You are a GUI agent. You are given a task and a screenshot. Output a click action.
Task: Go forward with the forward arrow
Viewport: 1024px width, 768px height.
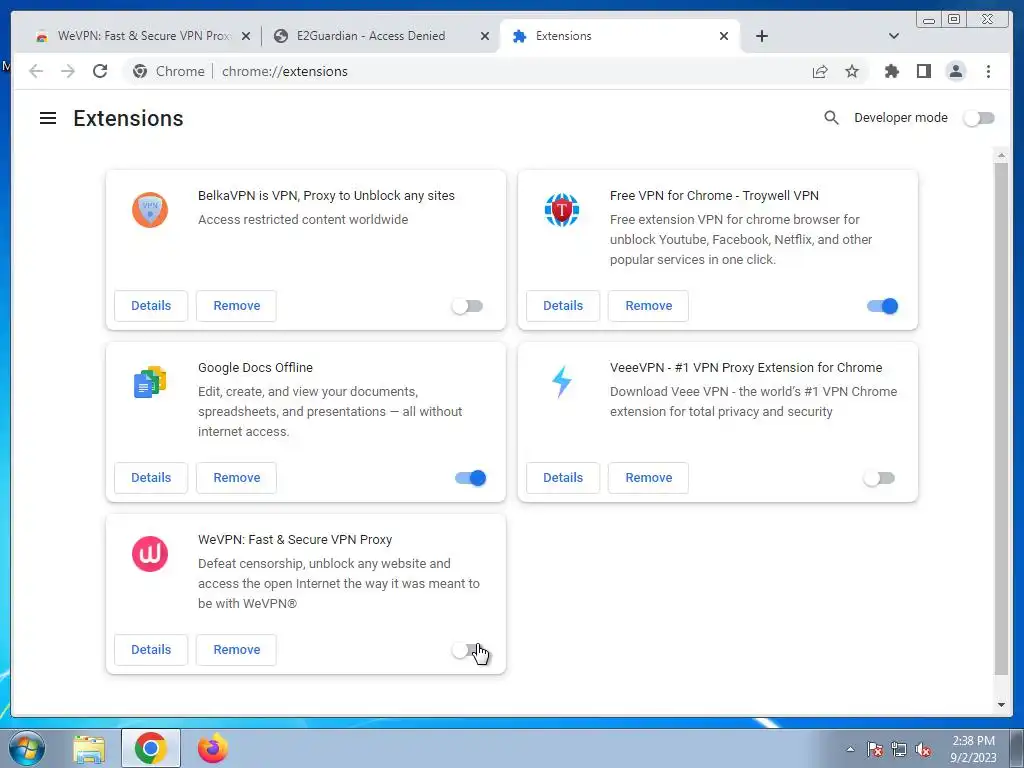click(x=68, y=71)
